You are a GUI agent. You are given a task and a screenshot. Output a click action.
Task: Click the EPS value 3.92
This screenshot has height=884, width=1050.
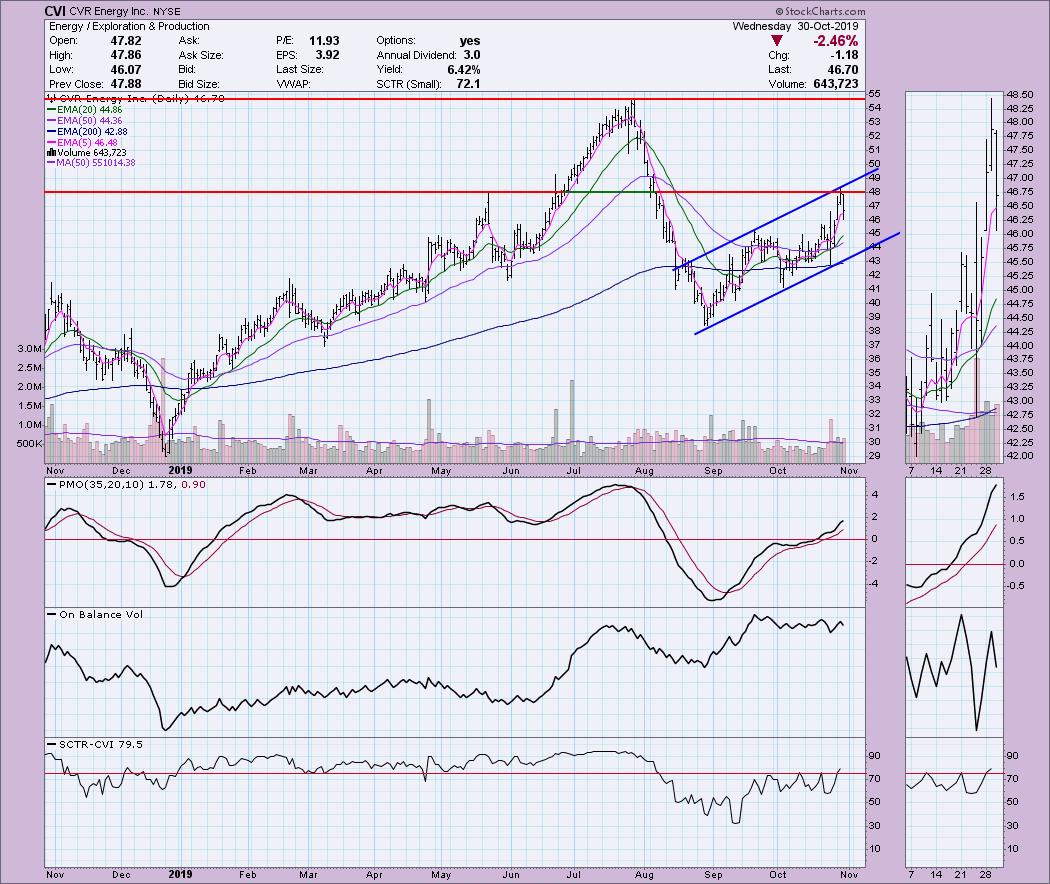[327, 55]
